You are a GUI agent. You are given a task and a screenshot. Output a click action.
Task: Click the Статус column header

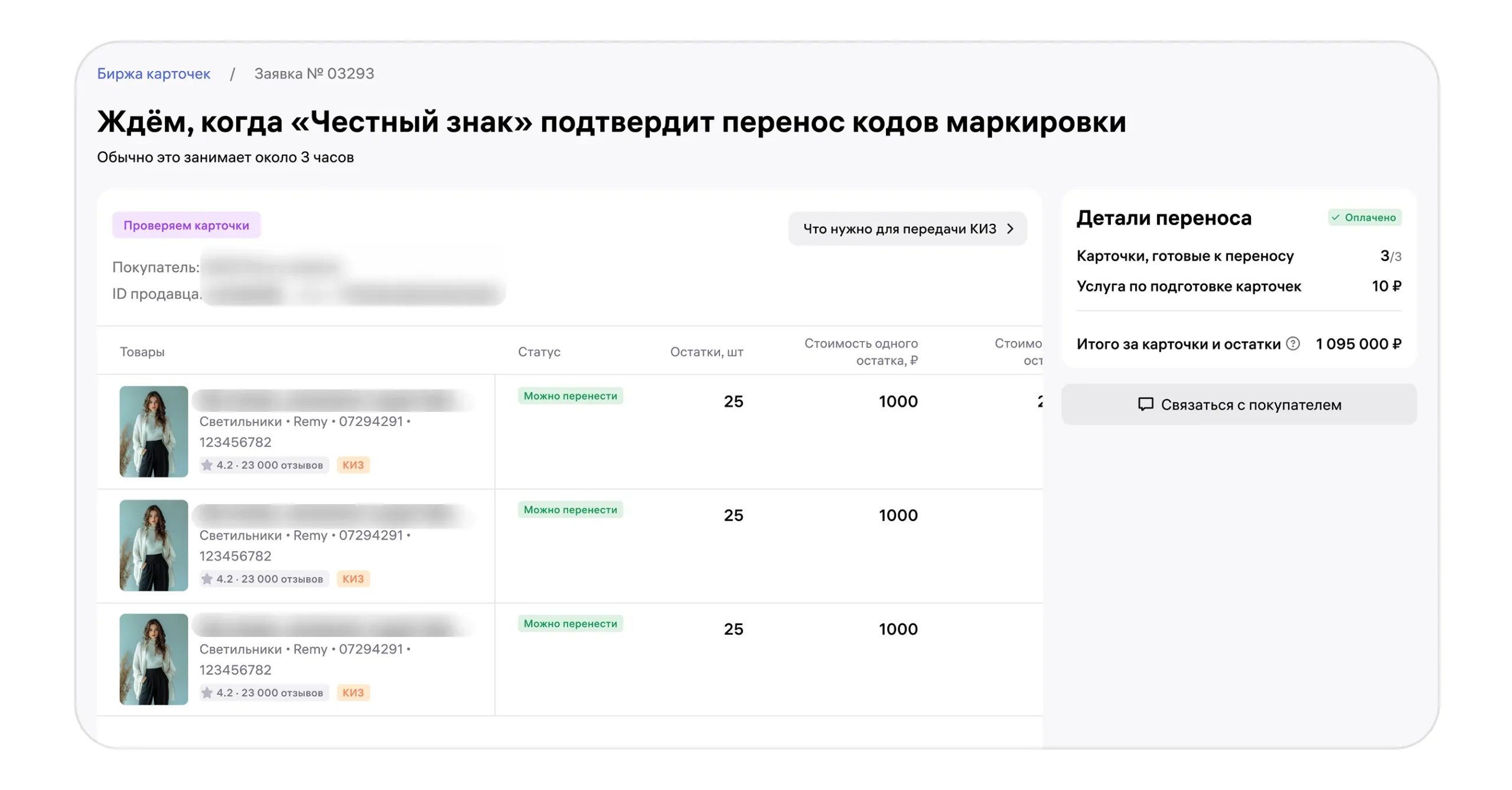539,352
